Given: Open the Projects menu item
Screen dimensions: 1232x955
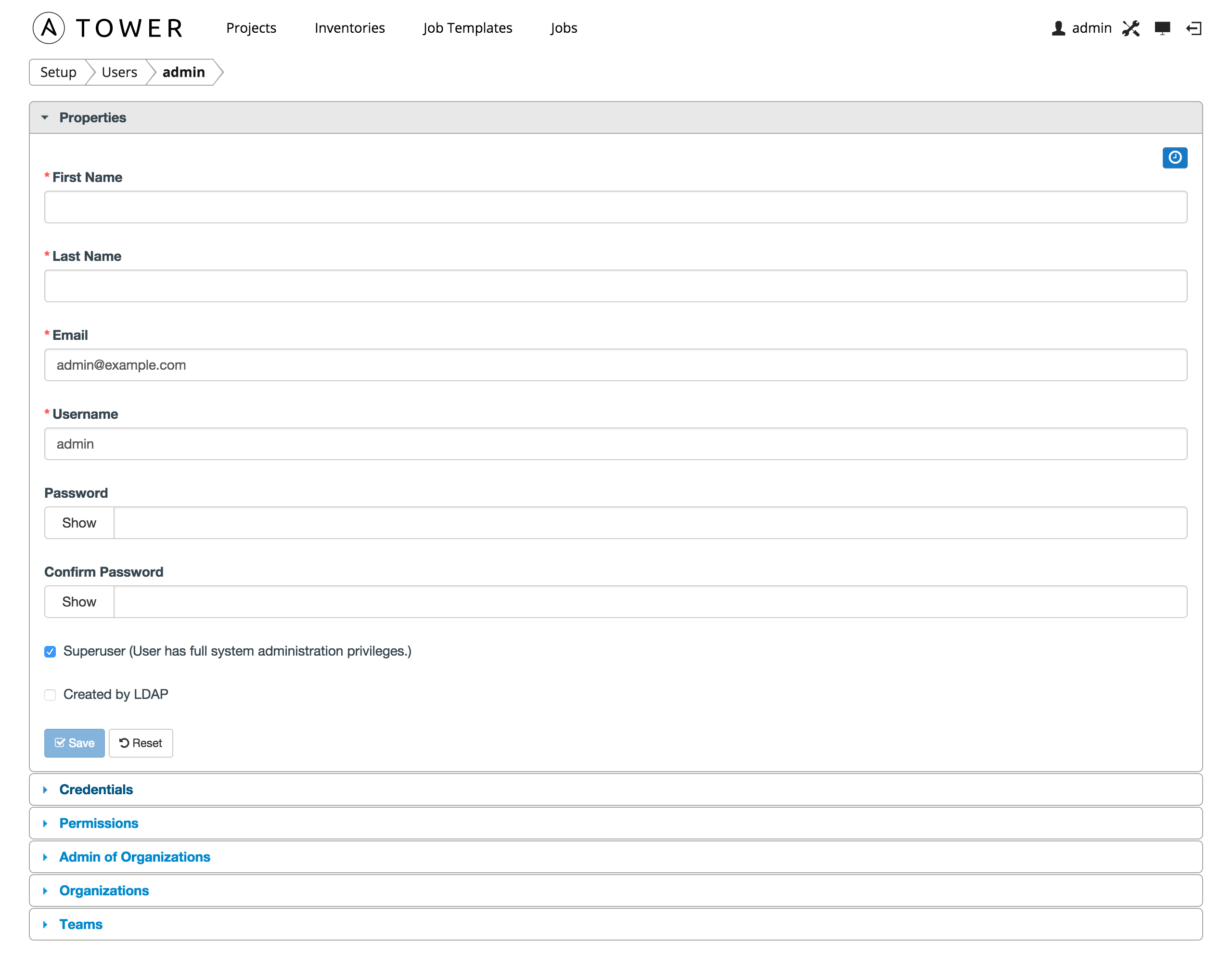Looking at the screenshot, I should 252,27.
